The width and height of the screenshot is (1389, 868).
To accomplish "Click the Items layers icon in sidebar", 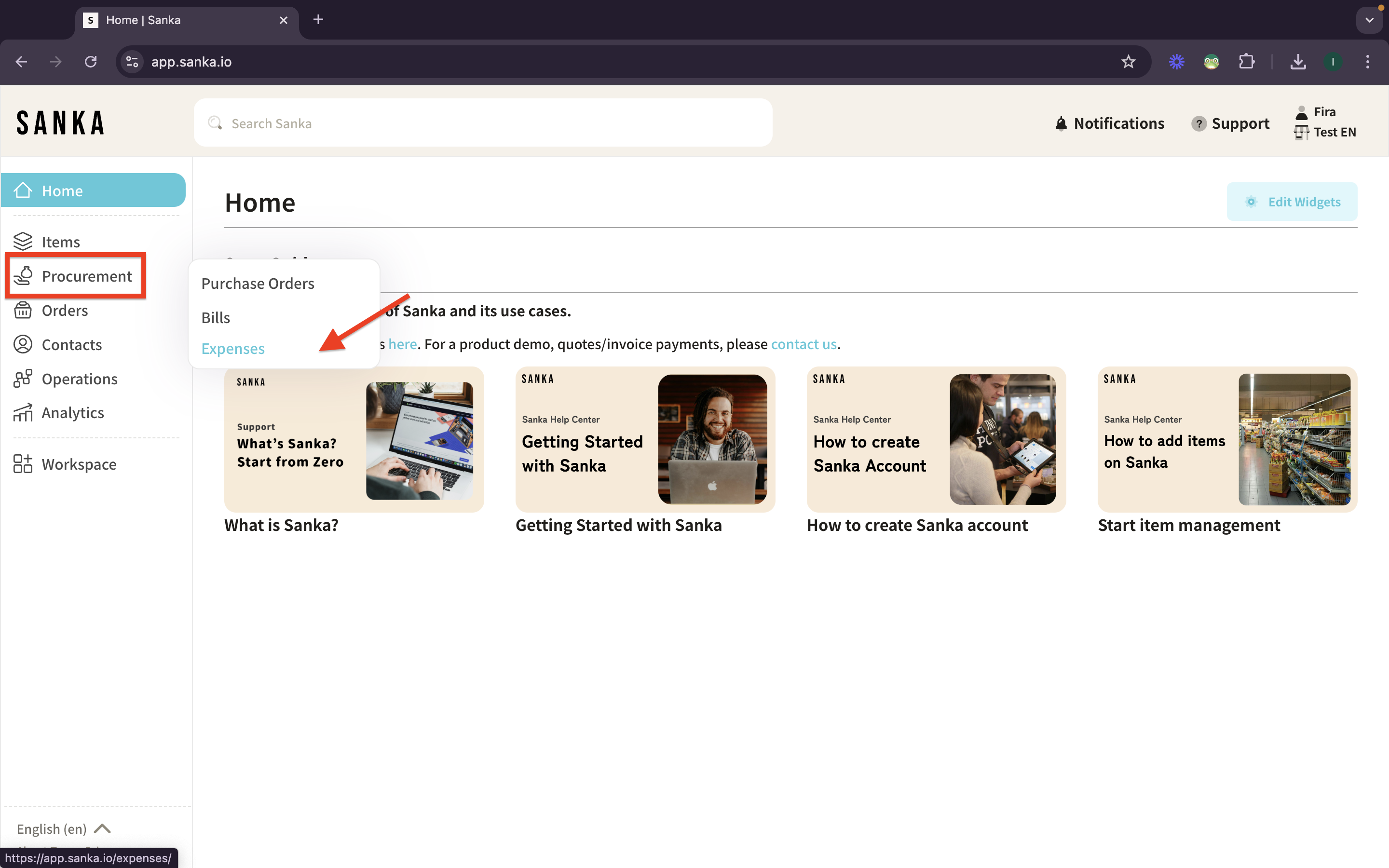I will coord(23,242).
